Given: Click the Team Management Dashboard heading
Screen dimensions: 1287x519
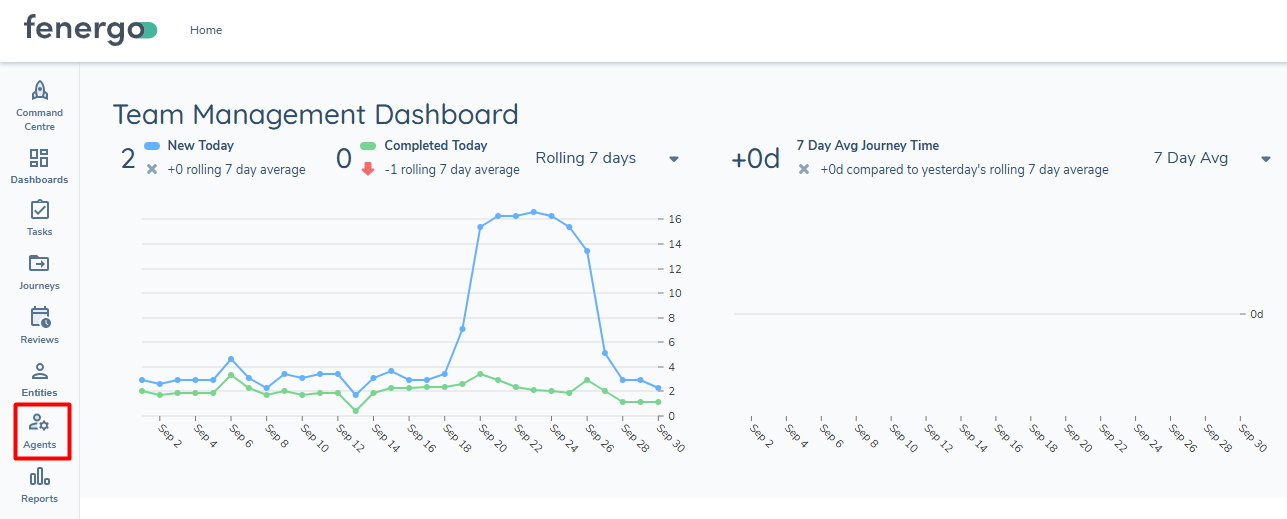Looking at the screenshot, I should 315,114.
